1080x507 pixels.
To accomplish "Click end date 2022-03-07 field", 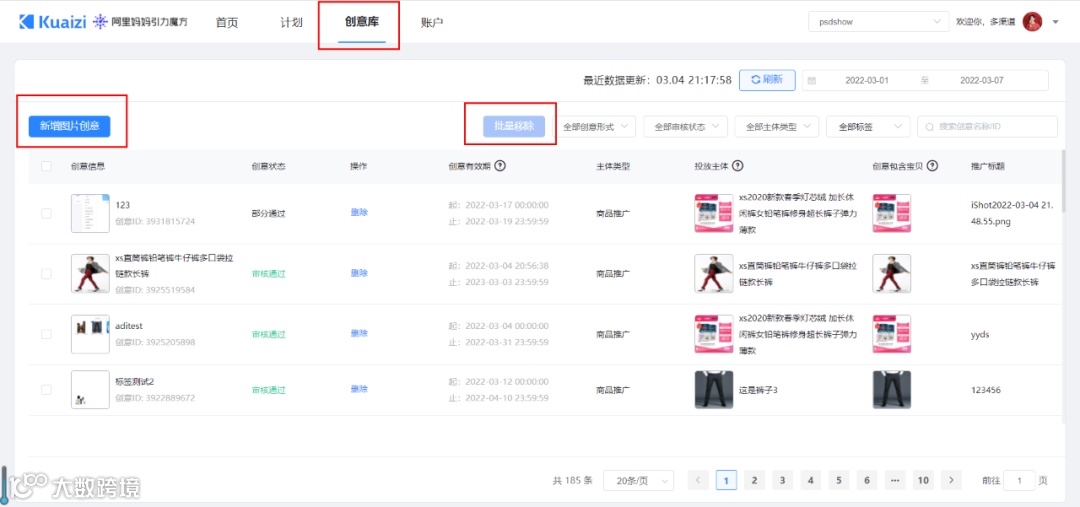I will point(982,81).
